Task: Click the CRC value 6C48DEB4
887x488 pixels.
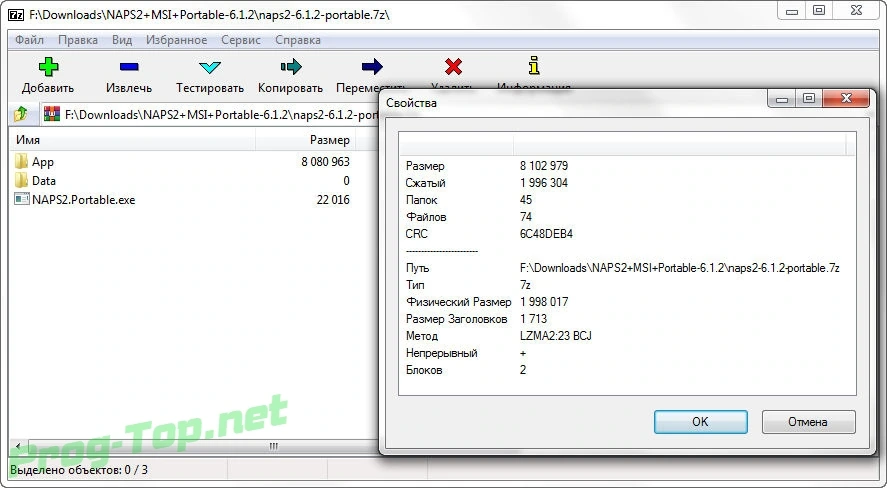Action: [x=546, y=234]
